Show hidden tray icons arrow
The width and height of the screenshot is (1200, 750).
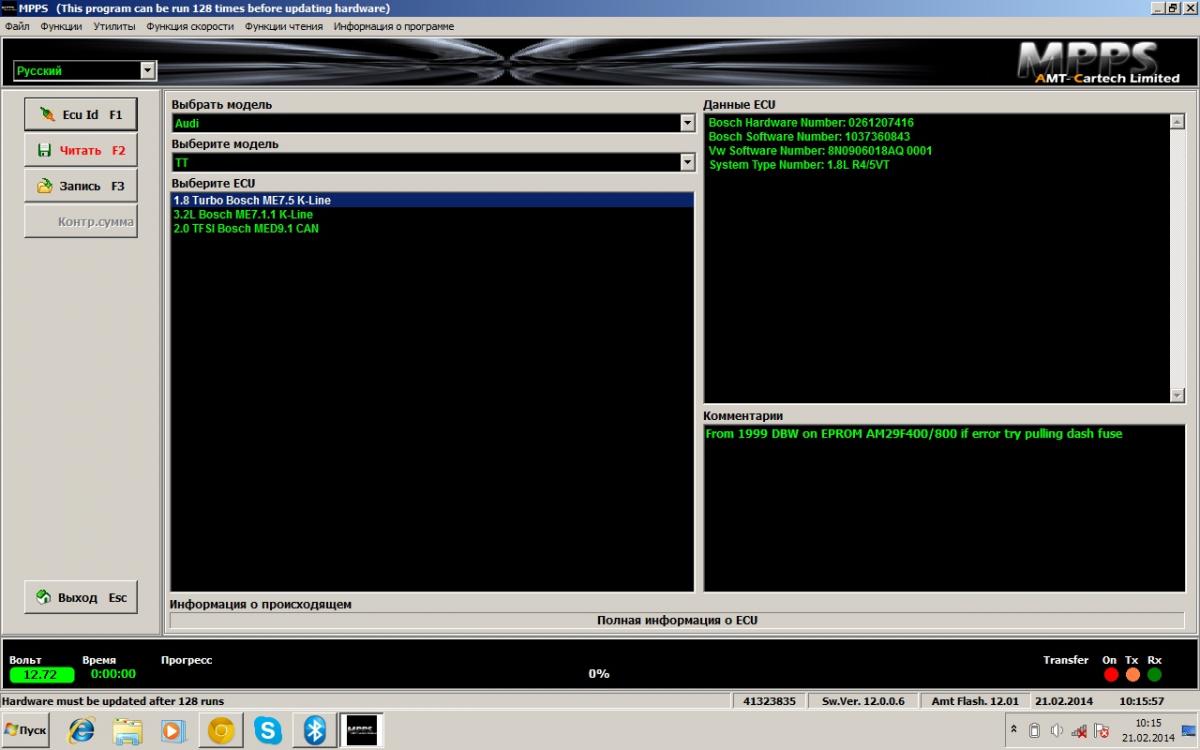[x=1015, y=731]
